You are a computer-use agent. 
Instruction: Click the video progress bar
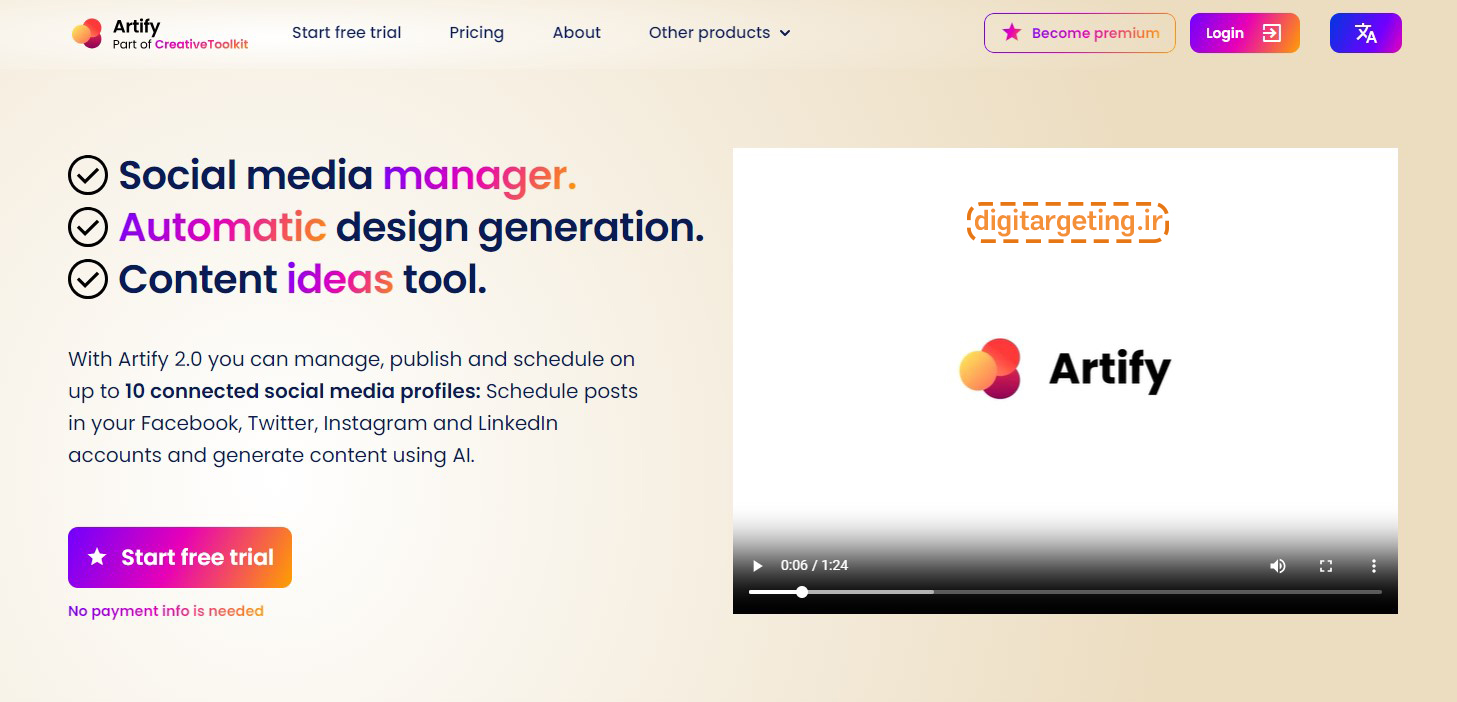click(1065, 592)
